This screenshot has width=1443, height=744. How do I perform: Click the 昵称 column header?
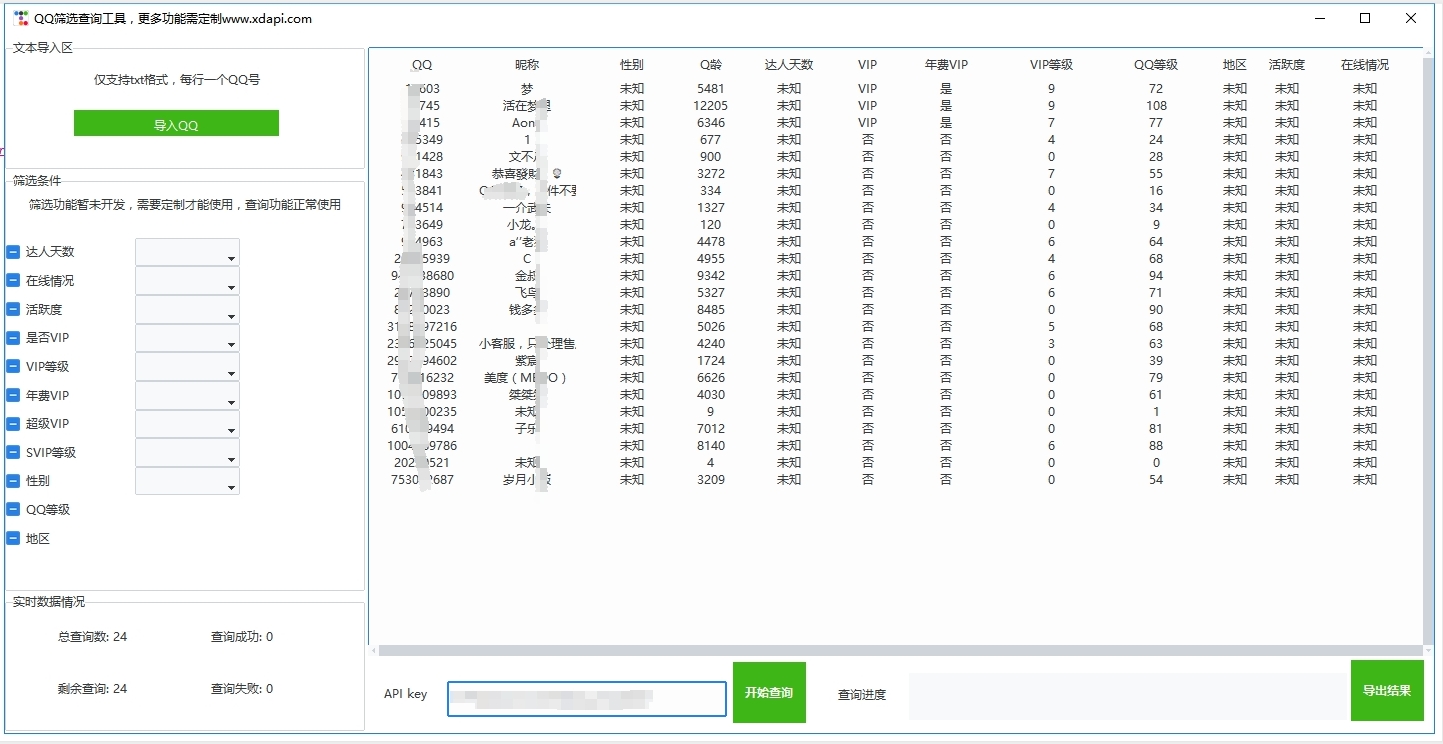pyautogui.click(x=527, y=64)
